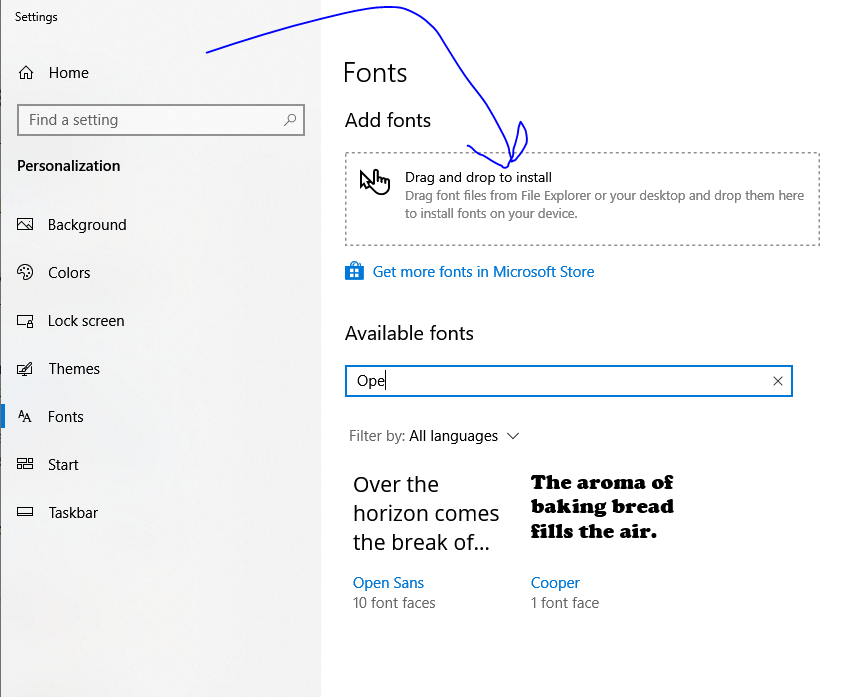Click the Themes brush icon

coord(26,369)
